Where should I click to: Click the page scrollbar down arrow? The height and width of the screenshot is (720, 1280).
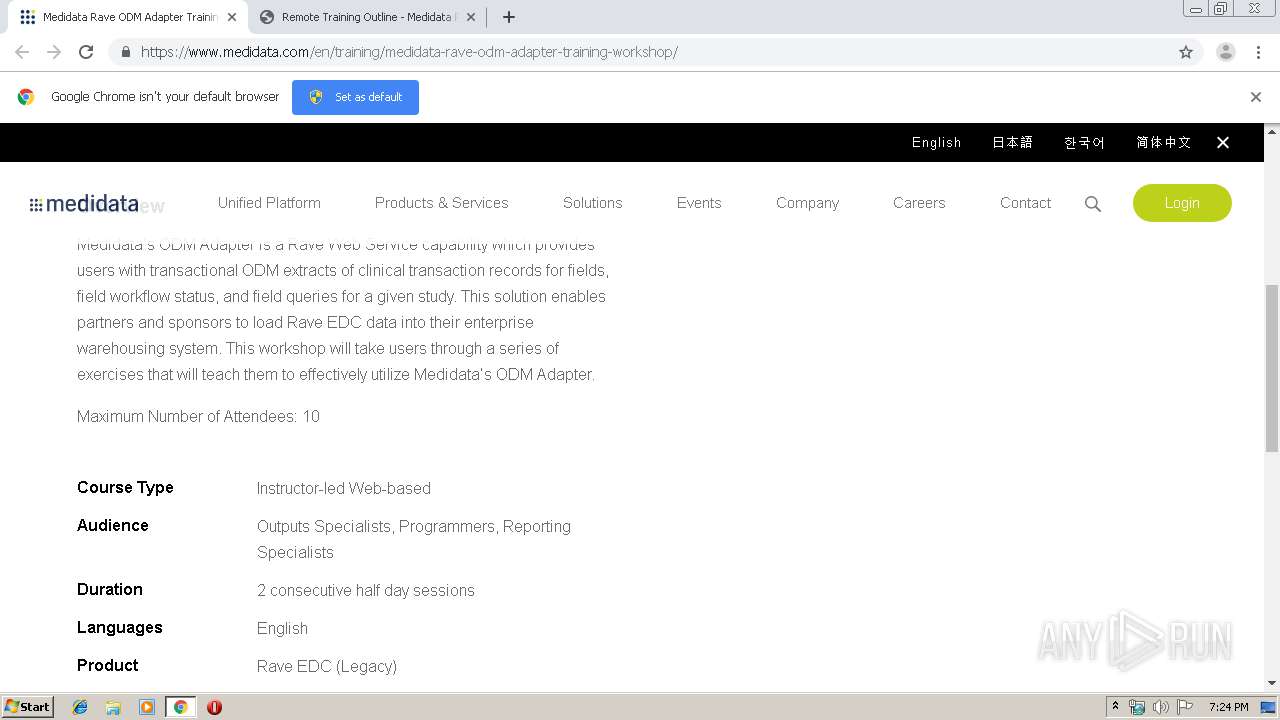tap(1272, 683)
